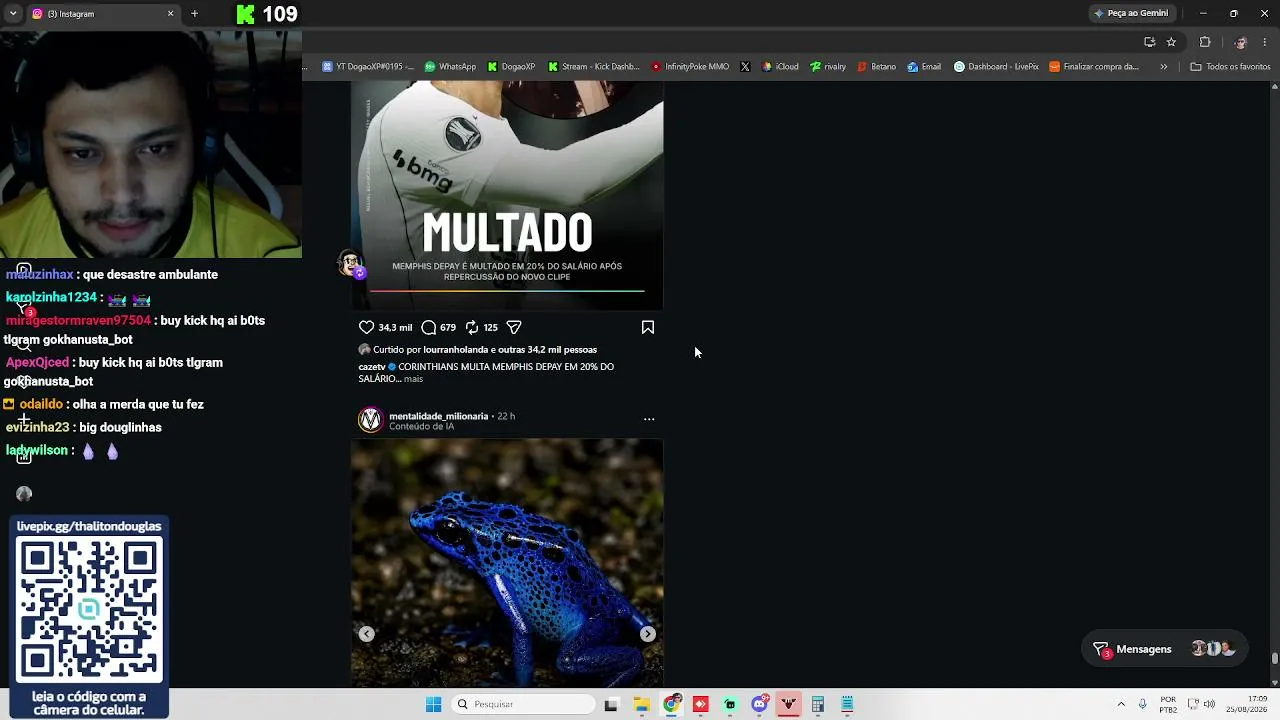Show hidden system tray icons
Screen dimensions: 1280x720
pos(1121,704)
